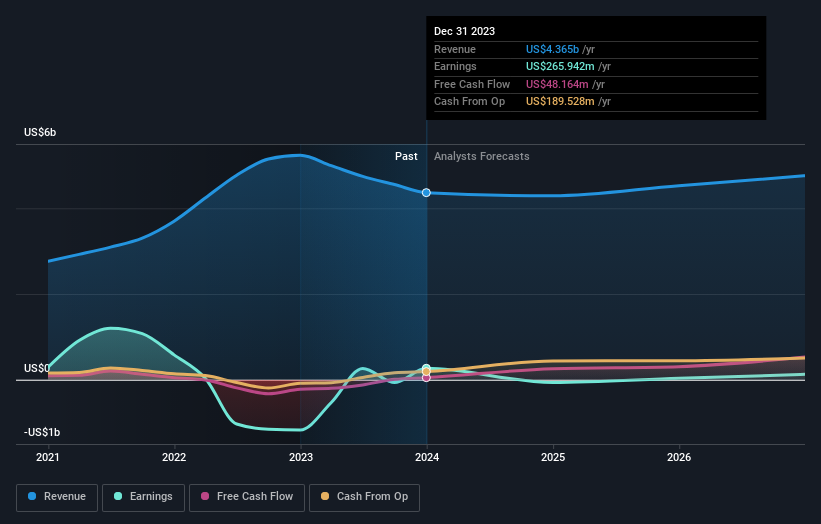Click the blue Revenue data point at 2024
821x524 pixels.
point(426,193)
